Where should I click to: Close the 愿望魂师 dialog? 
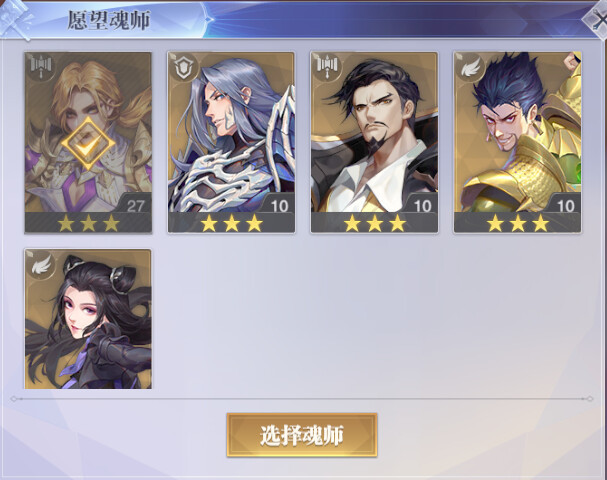[x=597, y=18]
